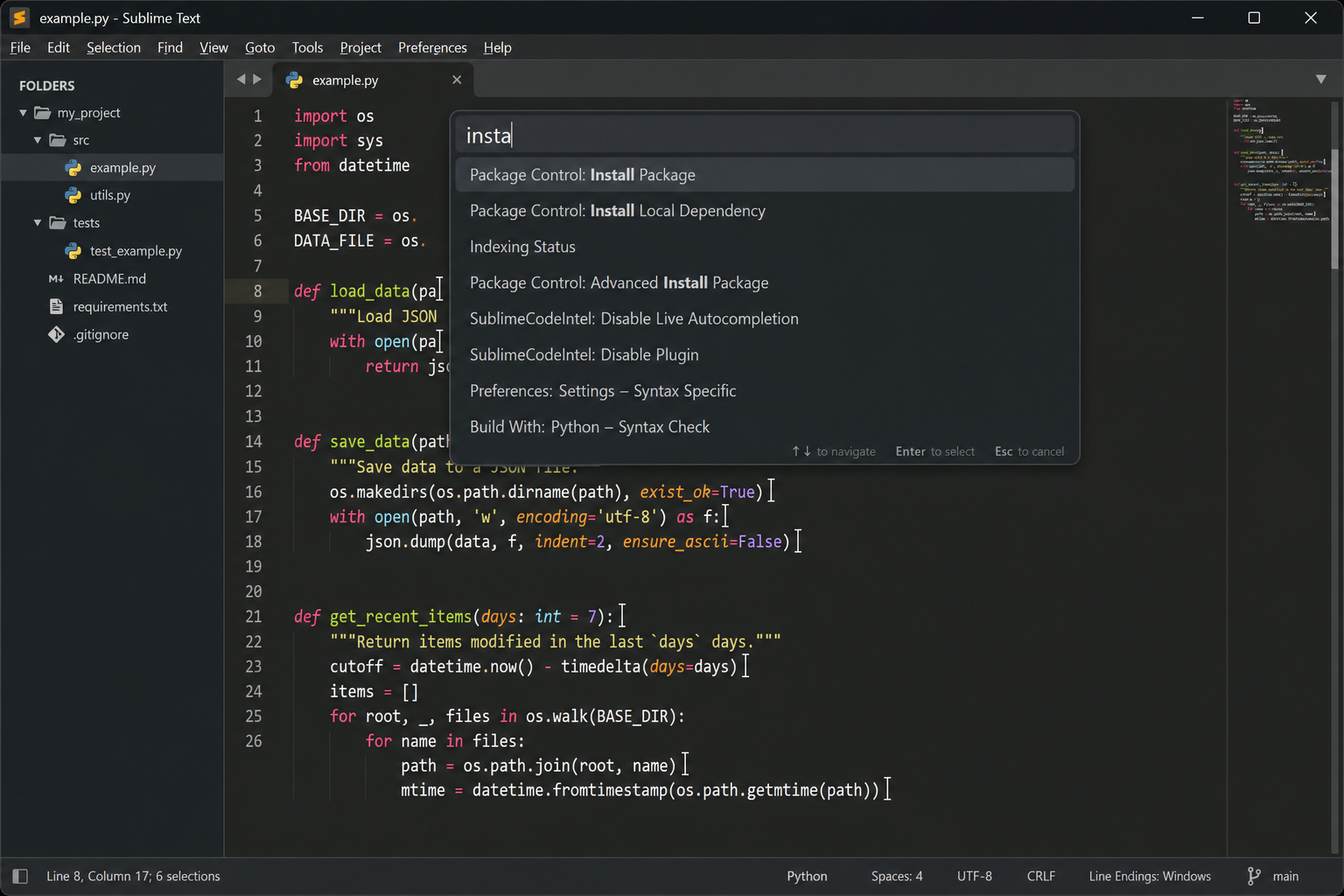Viewport: 1344px width, 896px height.
Task: Choose Package Control: Install Local Dependency
Action: pos(765,211)
